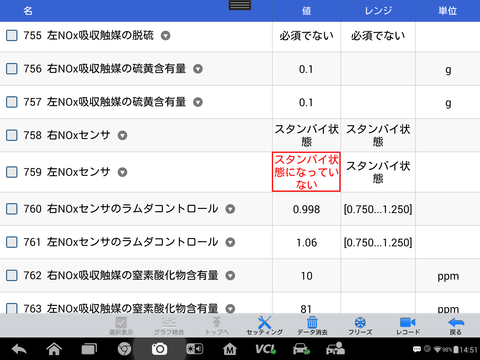
Task: Select スタンバイ状態 value in row 758
Action: point(306,135)
